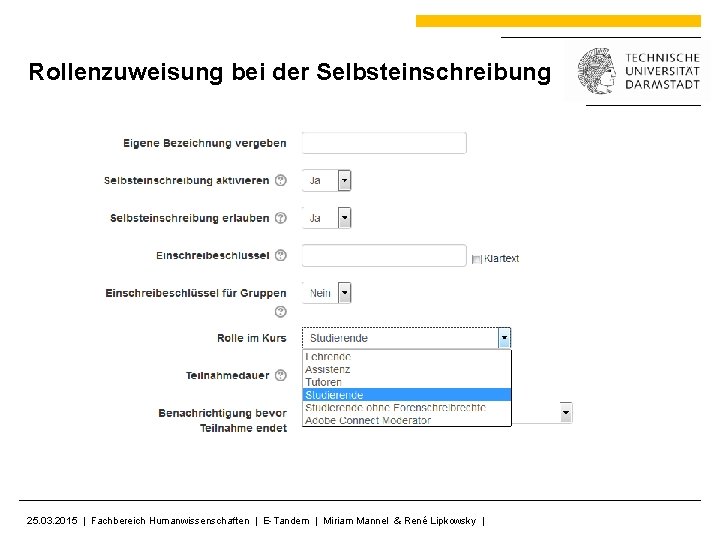This screenshot has width=720, height=540.
Task: Select Tutoren in role list
Action: point(406,382)
